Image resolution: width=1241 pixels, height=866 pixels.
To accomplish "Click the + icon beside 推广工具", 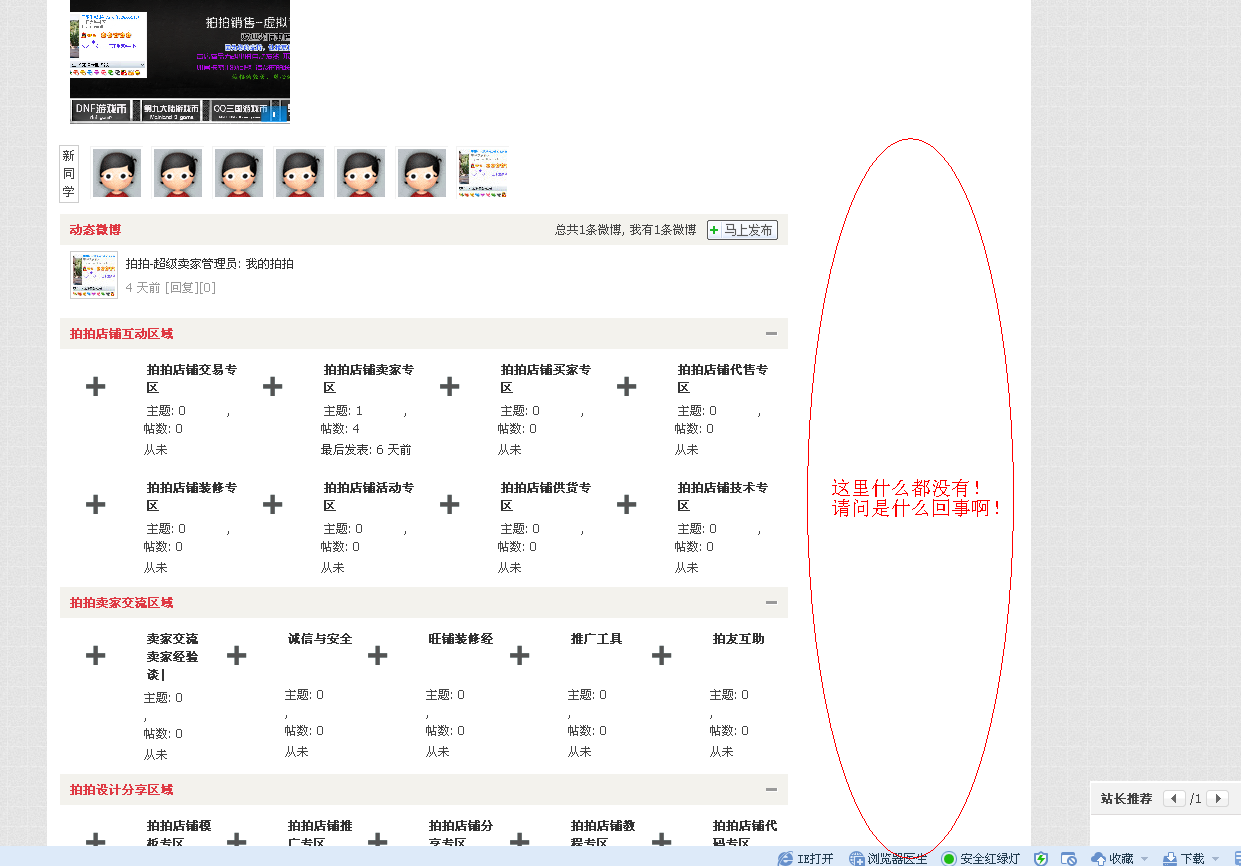I will [519, 655].
